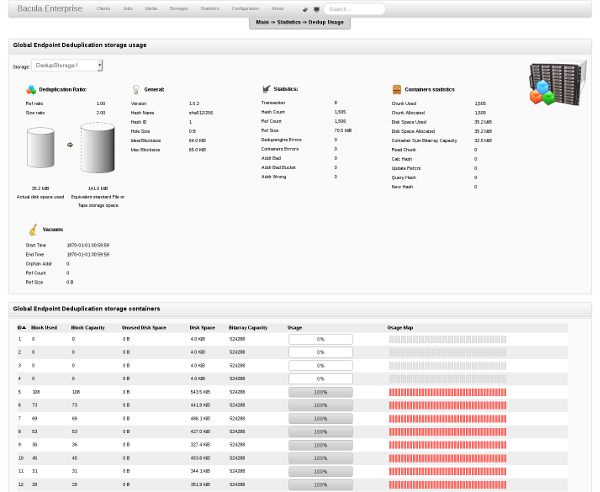Click the red usage map of container 10
This screenshot has height=492, width=600.
pos(447,458)
